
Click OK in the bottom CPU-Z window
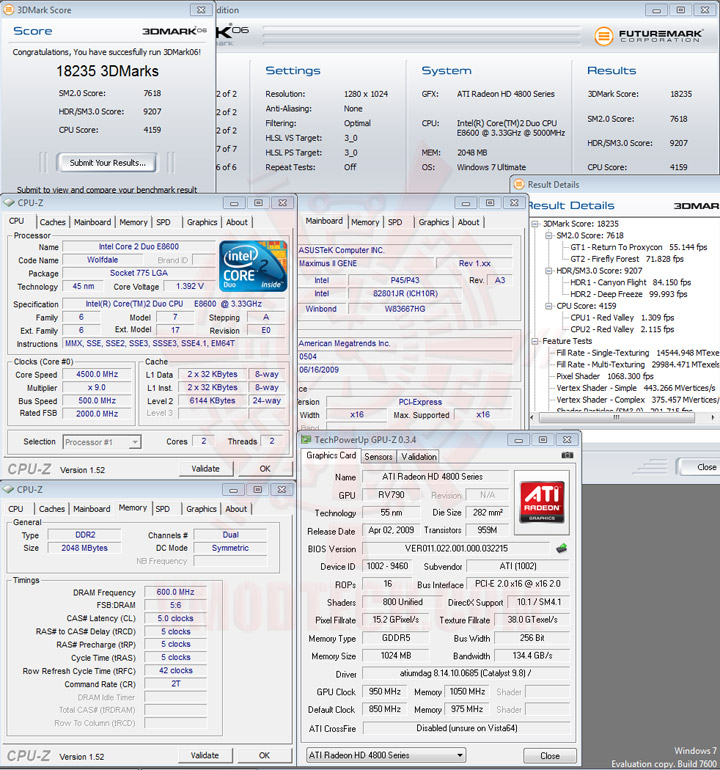coord(264,755)
